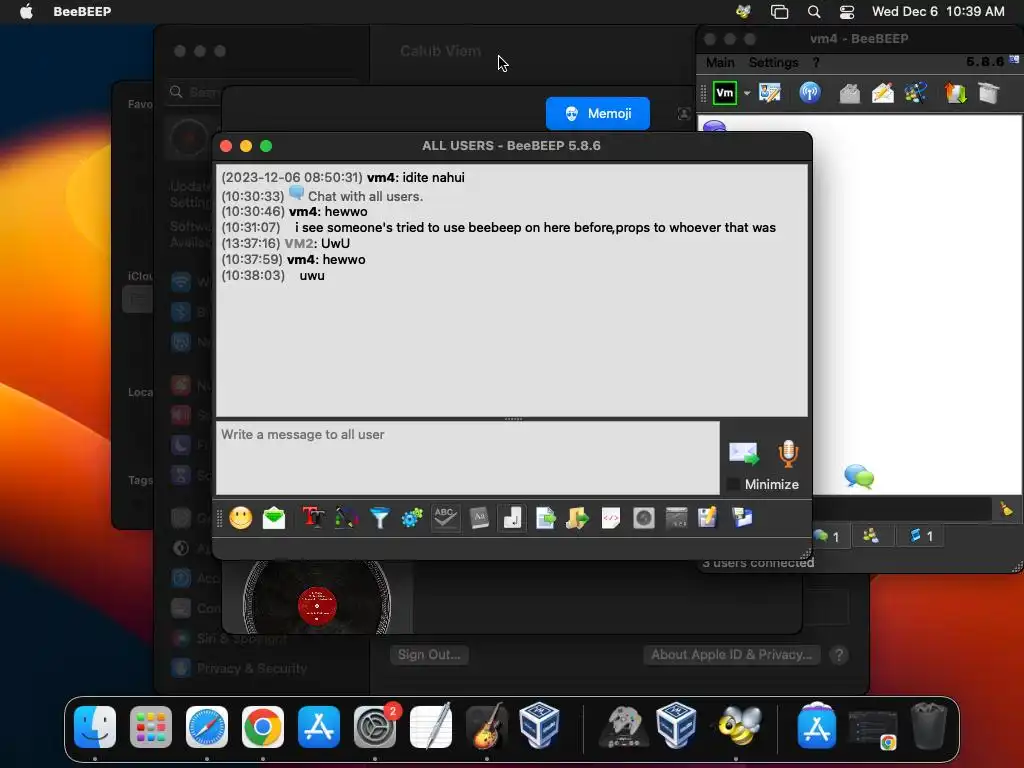Viewport: 1024px width, 768px height.
Task: Open the font color picker icon
Action: 346,519
